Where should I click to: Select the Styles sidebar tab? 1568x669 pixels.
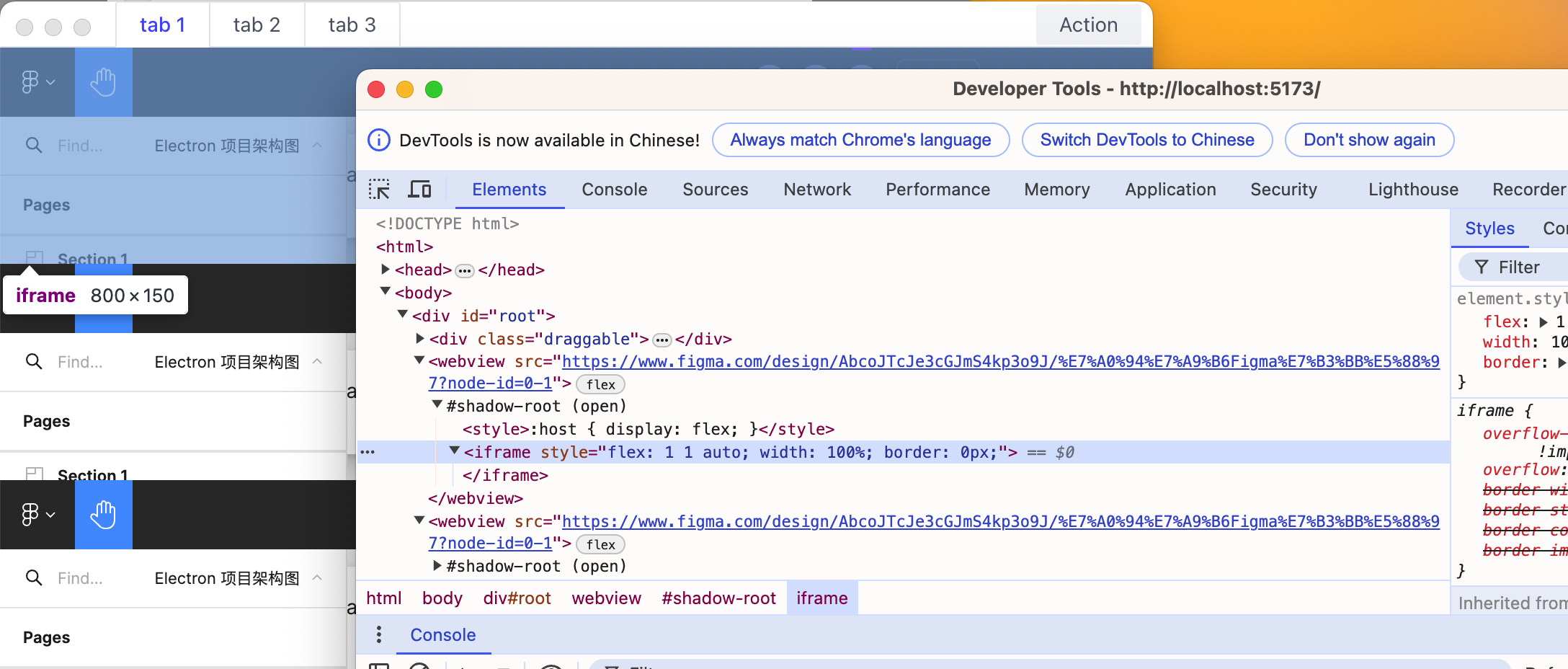[1489, 229]
